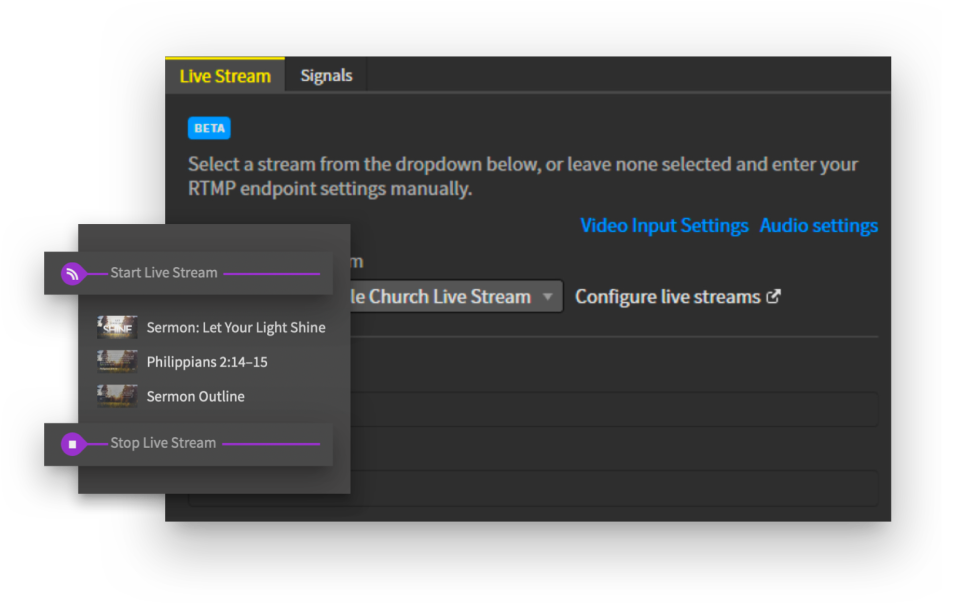
Task: Expand the Church Live Stream dropdown
Action: [456, 296]
